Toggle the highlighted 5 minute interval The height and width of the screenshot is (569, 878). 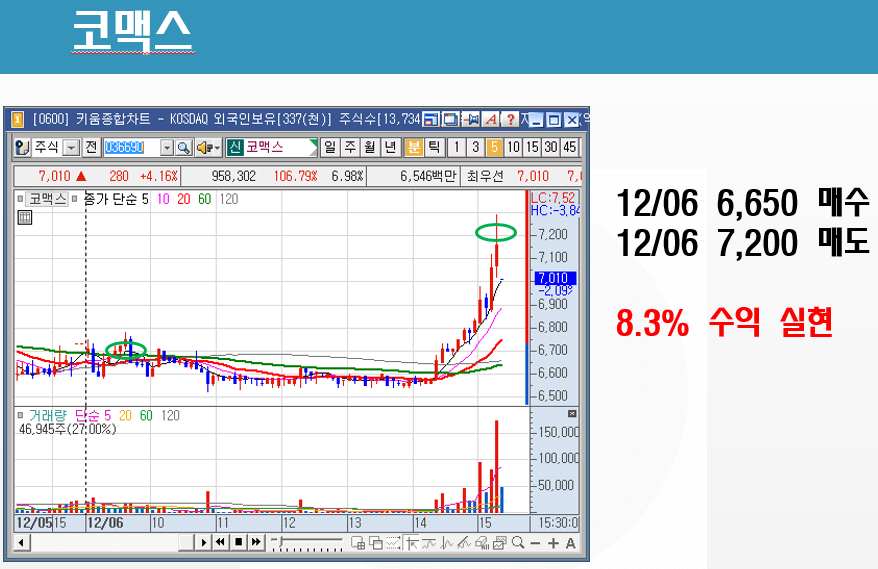click(494, 148)
